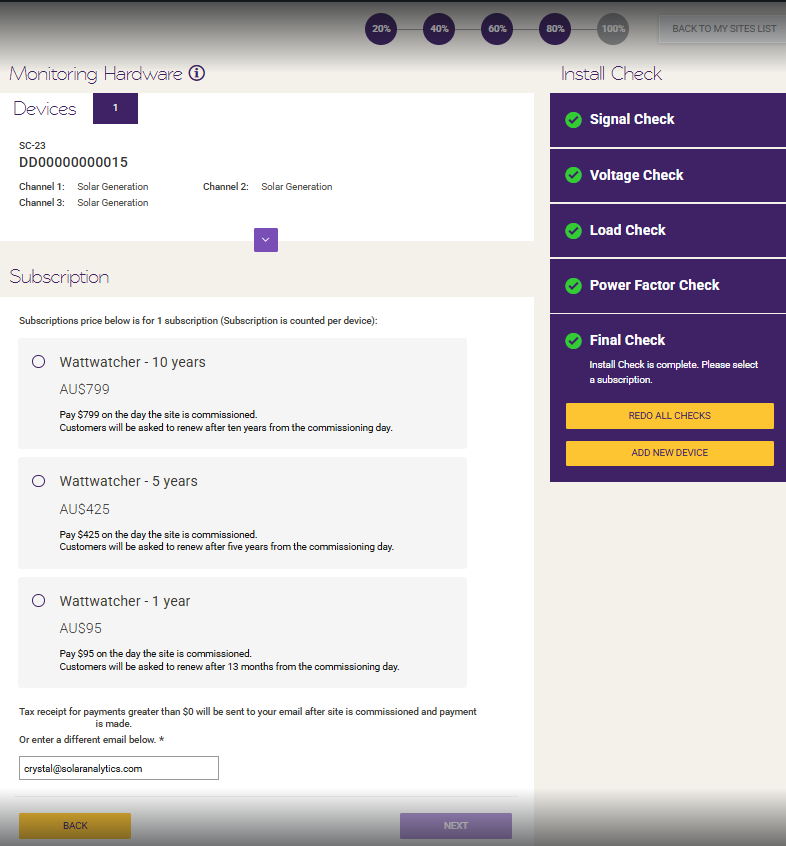Select the Wattwatcher 10 years subscription radio
The width and height of the screenshot is (786, 846).
[38, 361]
